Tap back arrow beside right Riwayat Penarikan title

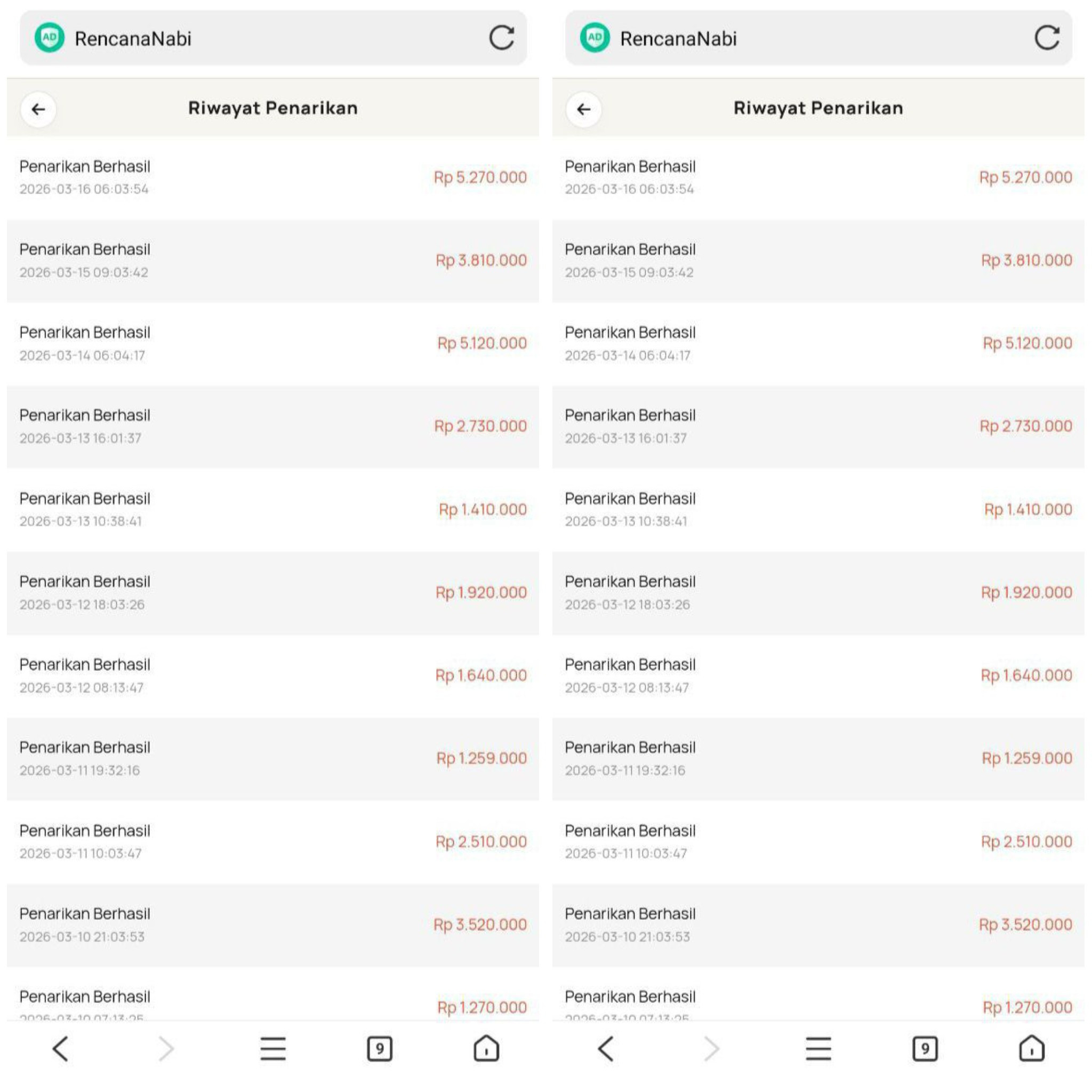point(583,109)
